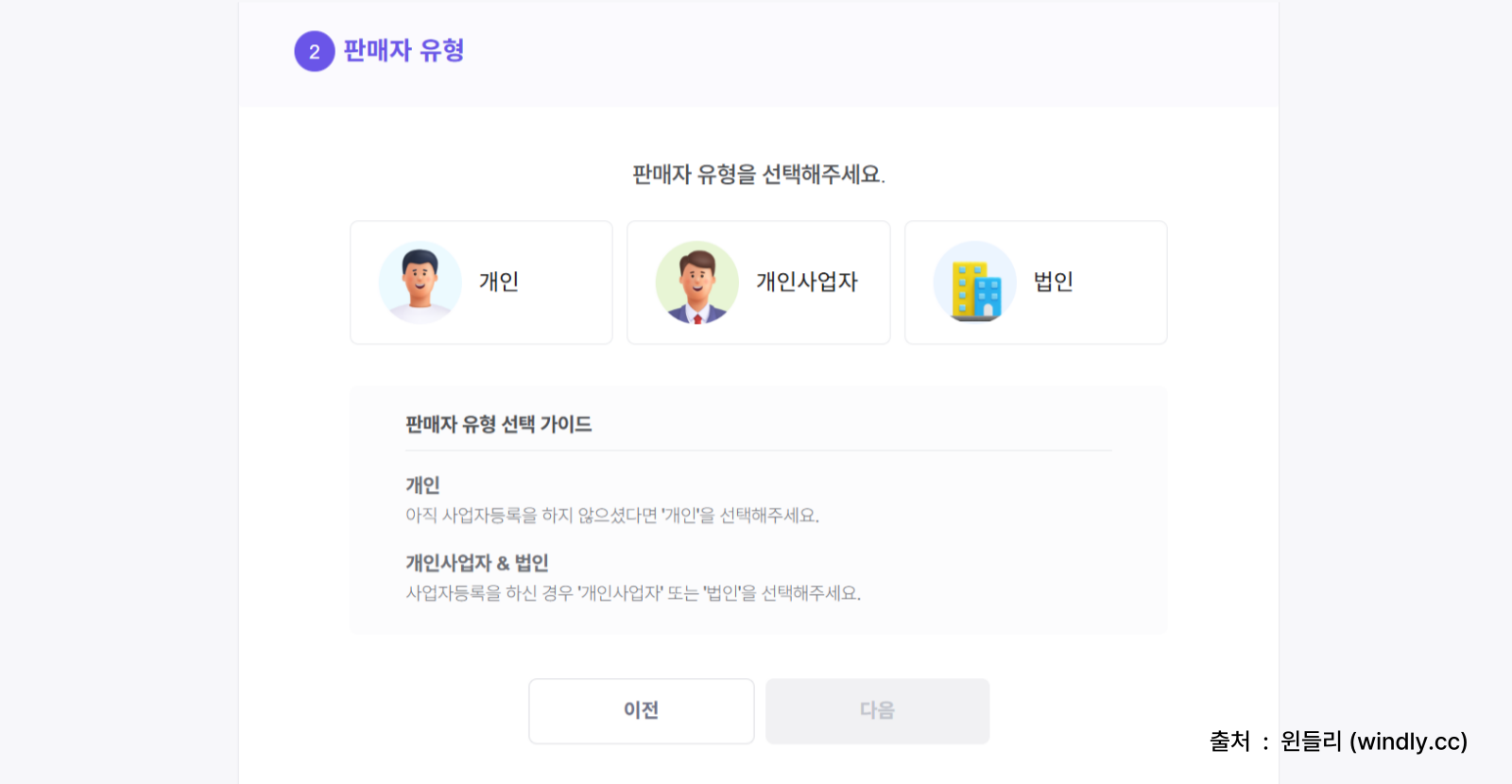Click the seller type guide panel area
This screenshot has height=784, width=1512.
[x=758, y=510]
